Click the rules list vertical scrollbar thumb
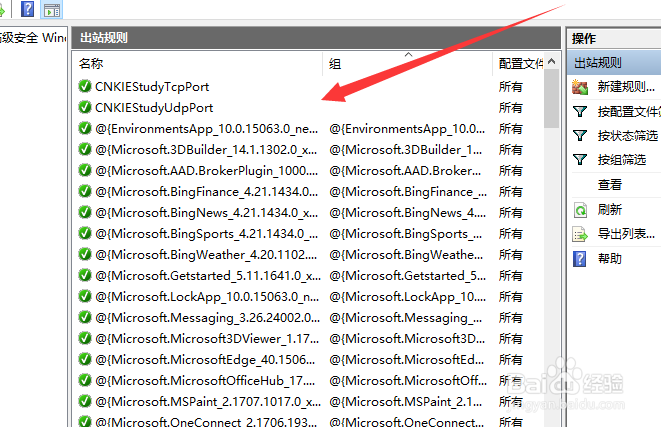661x427 pixels. [x=551, y=99]
